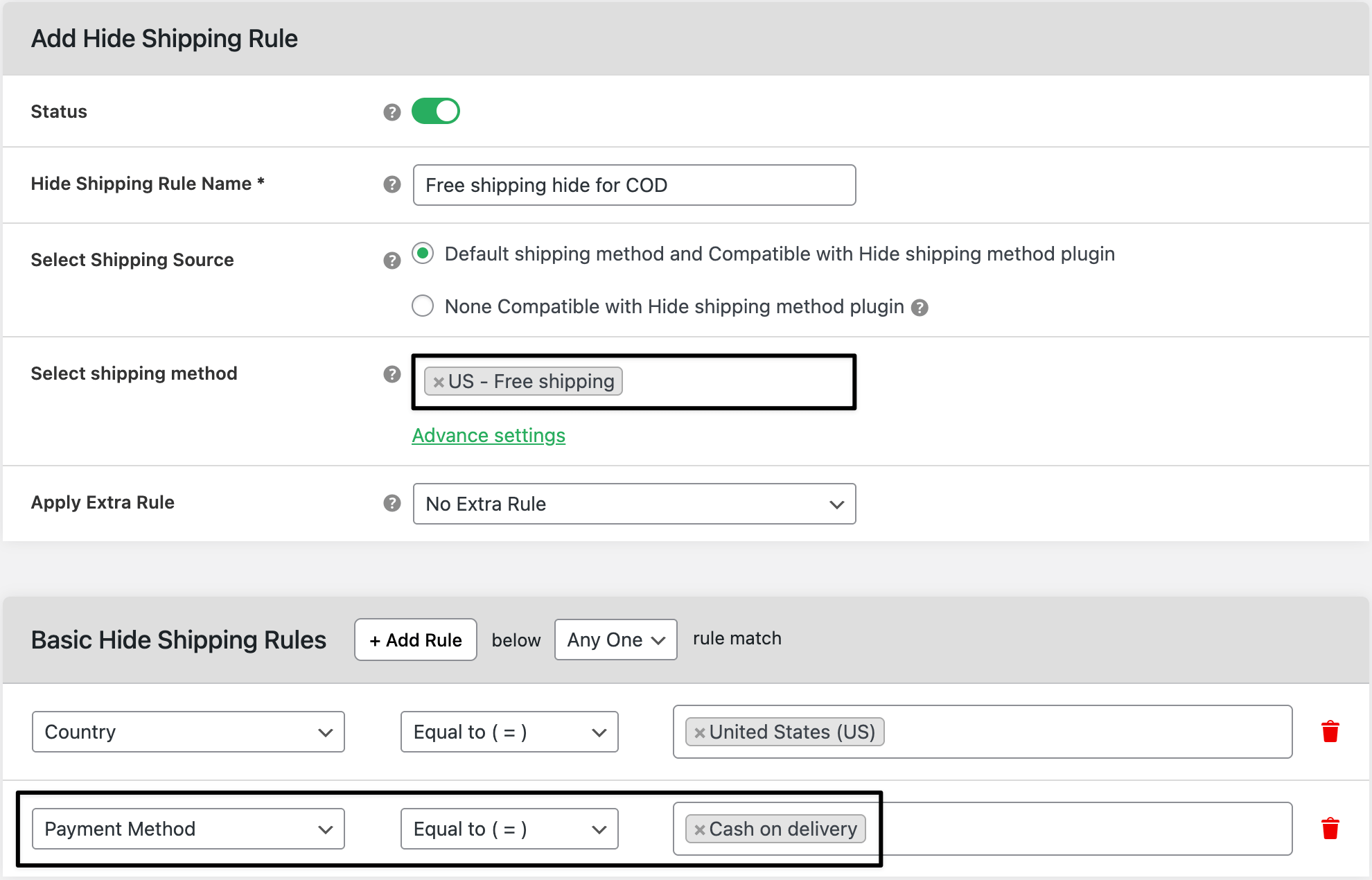1372x880 pixels.
Task: Open help tooltip for Hide Shipping Rule Name
Action: point(392,185)
